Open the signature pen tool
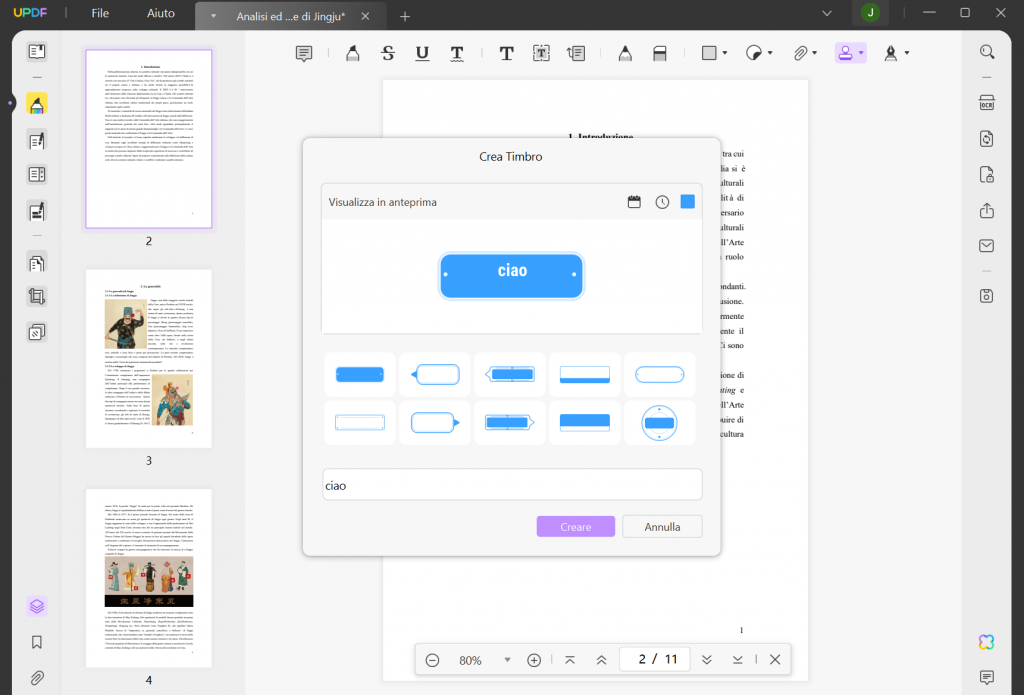 891,54
